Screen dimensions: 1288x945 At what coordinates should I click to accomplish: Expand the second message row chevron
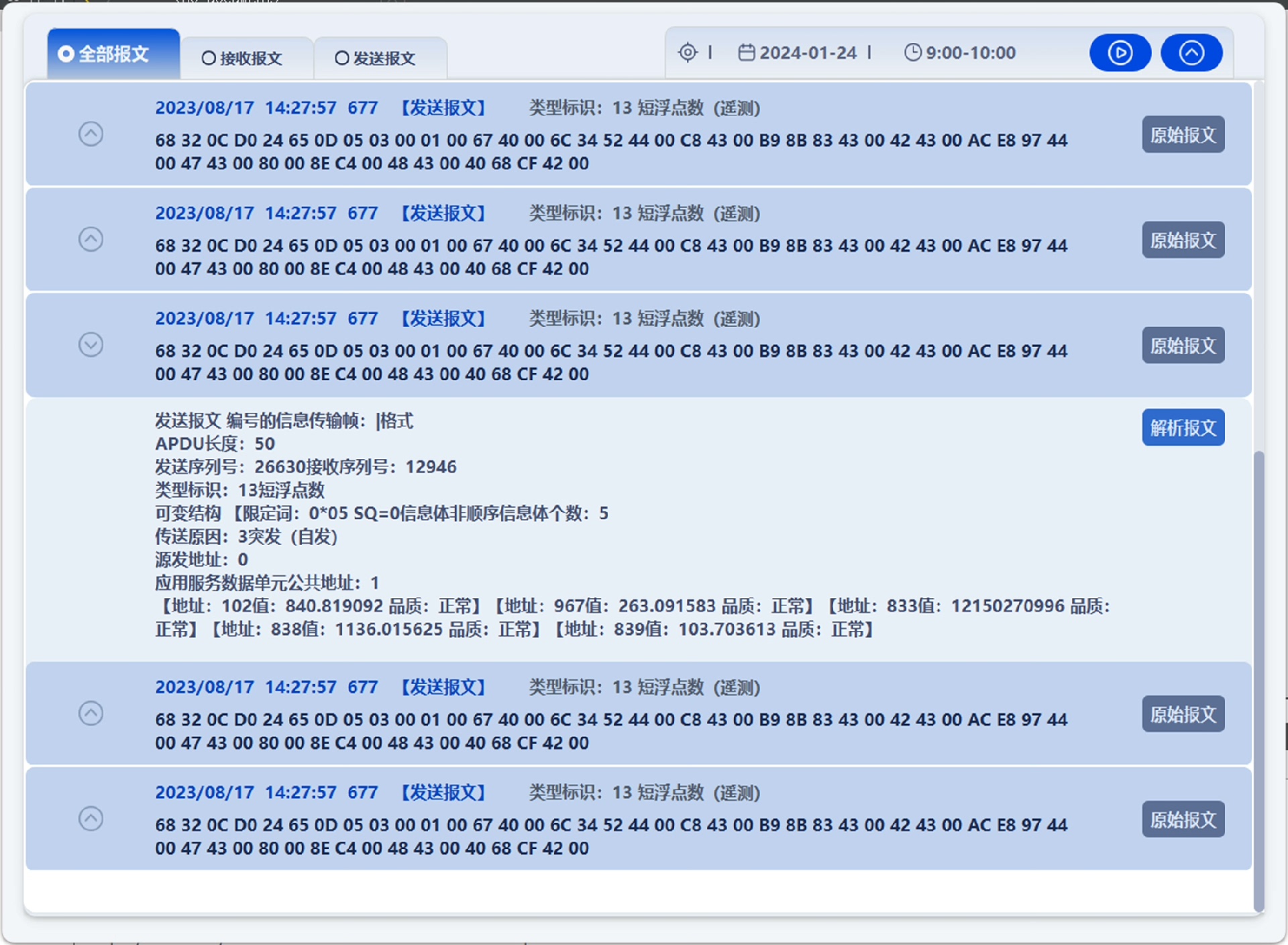(91, 239)
